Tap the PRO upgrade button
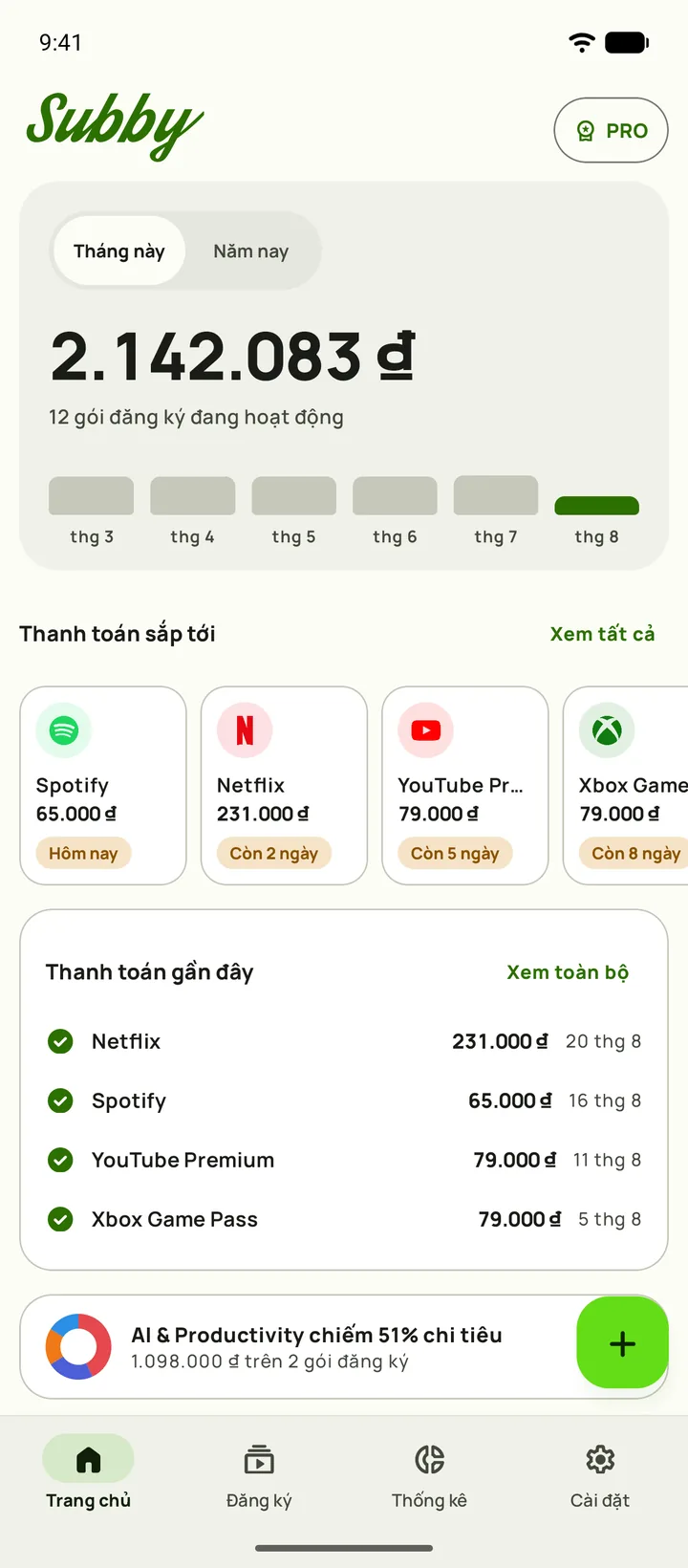Image resolution: width=688 pixels, height=1568 pixels. (611, 130)
